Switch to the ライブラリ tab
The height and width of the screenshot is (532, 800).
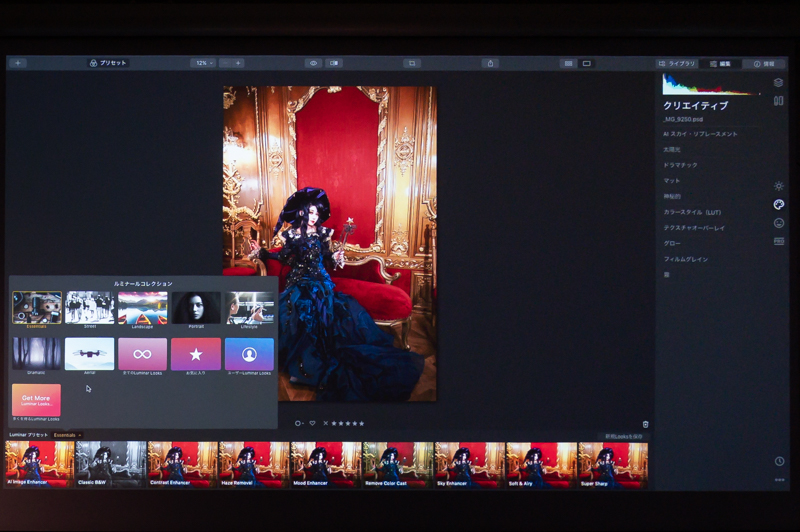pyautogui.click(x=677, y=64)
